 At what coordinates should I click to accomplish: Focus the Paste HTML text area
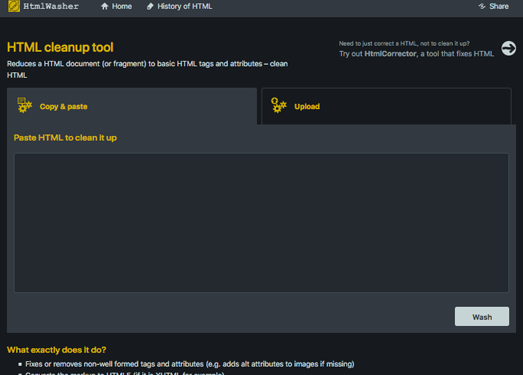262,223
